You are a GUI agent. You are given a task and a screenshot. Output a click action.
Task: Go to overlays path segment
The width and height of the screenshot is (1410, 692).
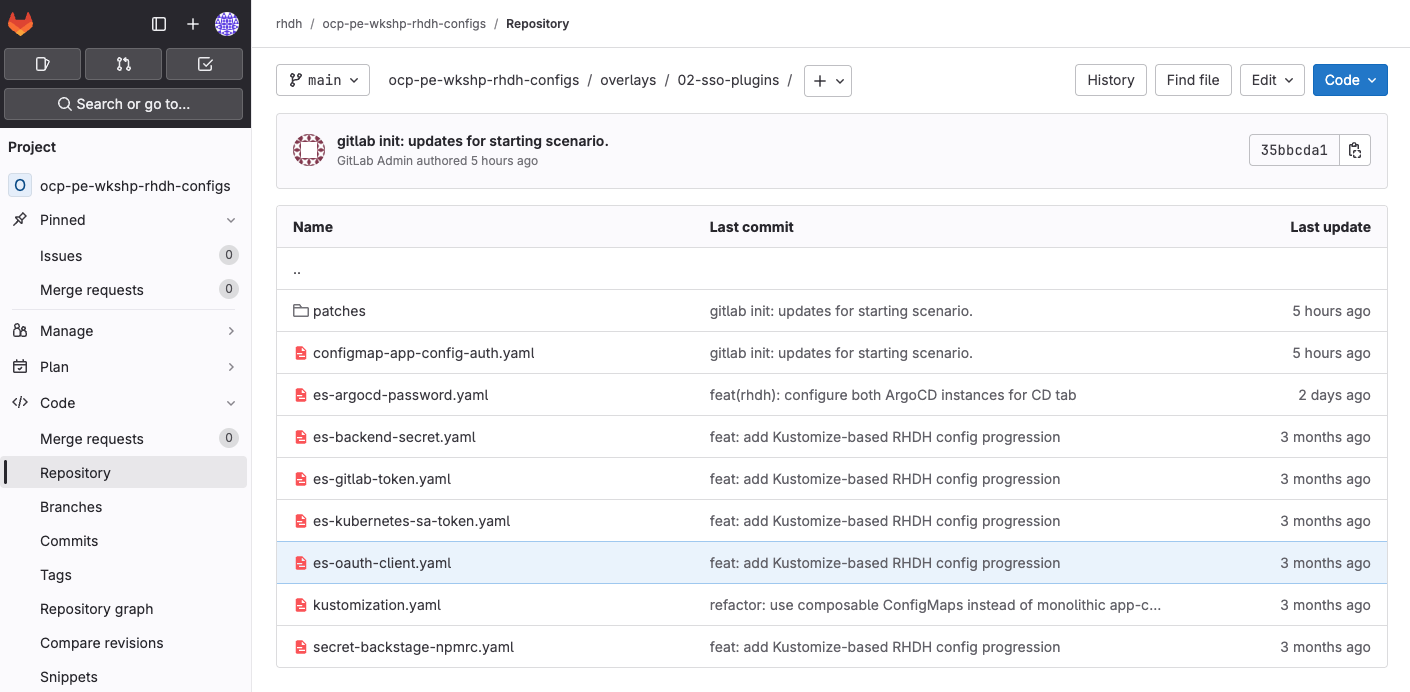[628, 80]
